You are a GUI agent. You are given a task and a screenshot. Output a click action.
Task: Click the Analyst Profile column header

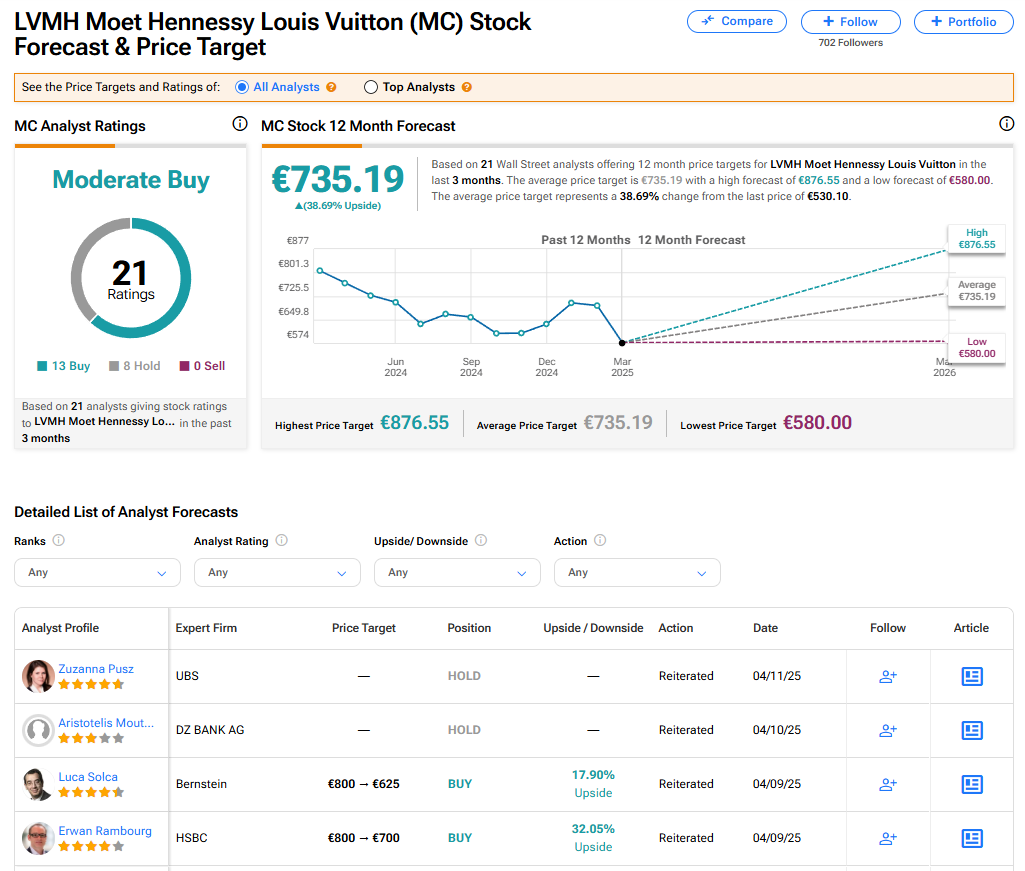pyautogui.click(x=60, y=628)
